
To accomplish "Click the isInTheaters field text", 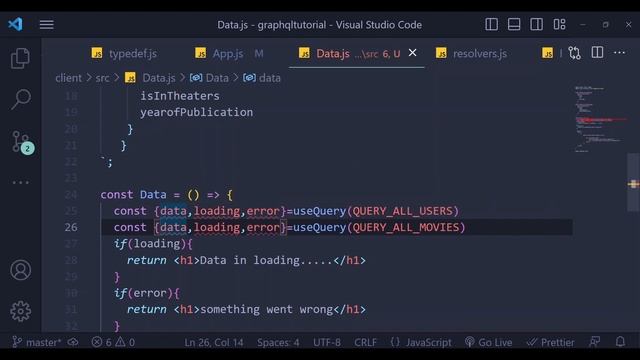I will (180, 96).
